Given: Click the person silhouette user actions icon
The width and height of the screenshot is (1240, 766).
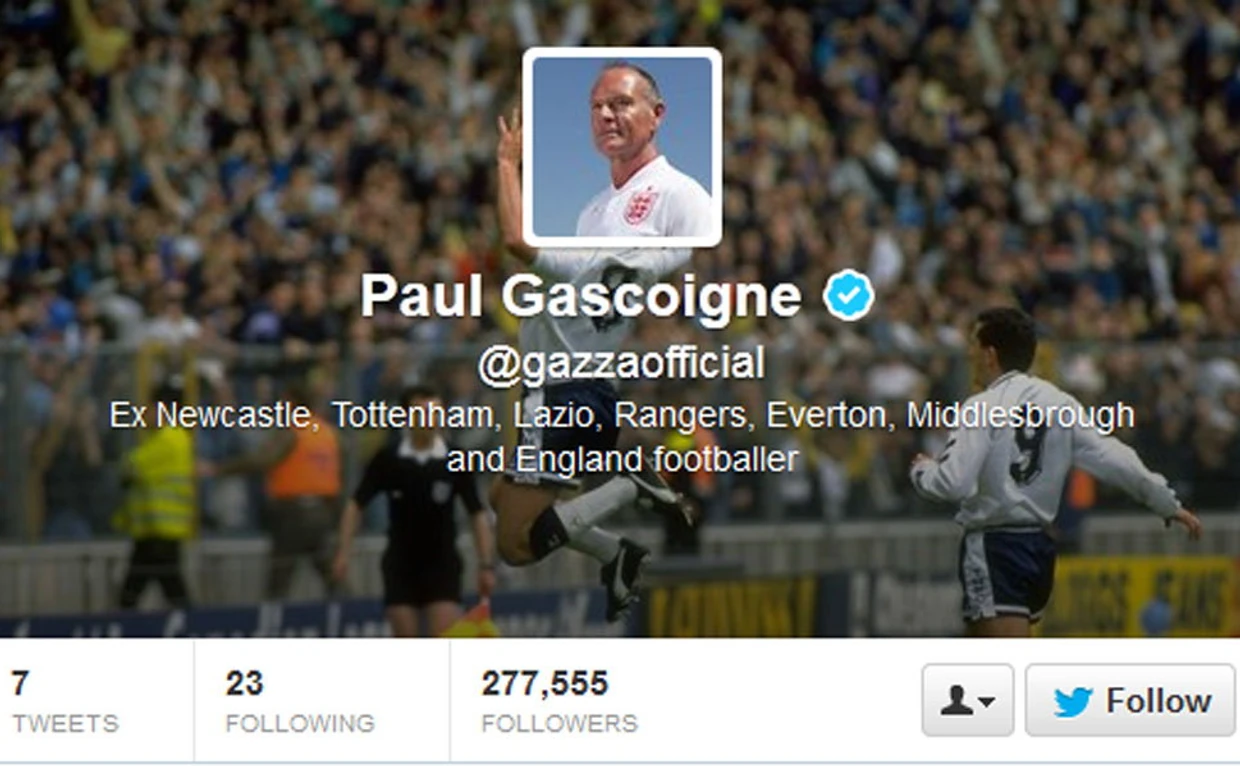Looking at the screenshot, I should pyautogui.click(x=957, y=701).
